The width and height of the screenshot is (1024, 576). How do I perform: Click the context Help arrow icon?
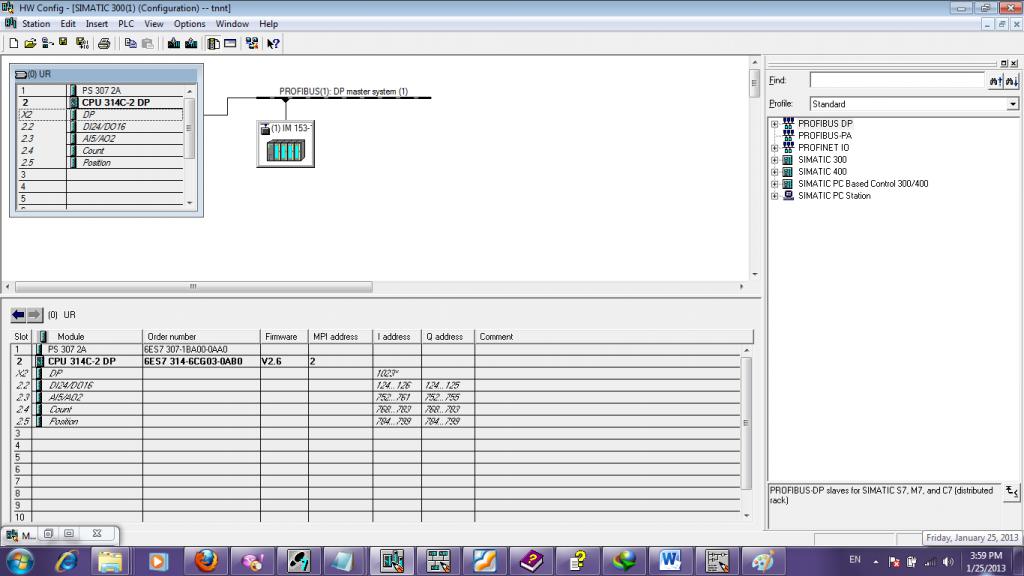(273, 43)
